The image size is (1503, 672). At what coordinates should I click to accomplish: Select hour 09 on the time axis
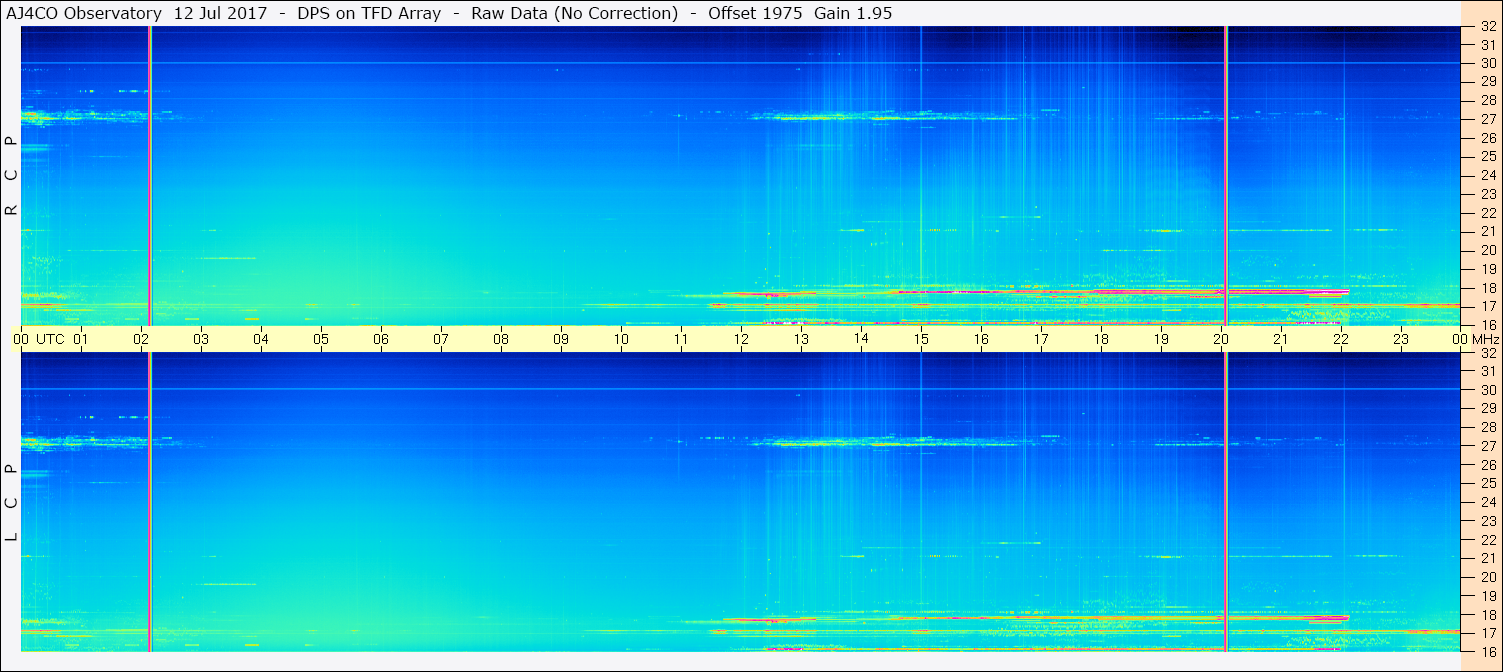point(561,339)
